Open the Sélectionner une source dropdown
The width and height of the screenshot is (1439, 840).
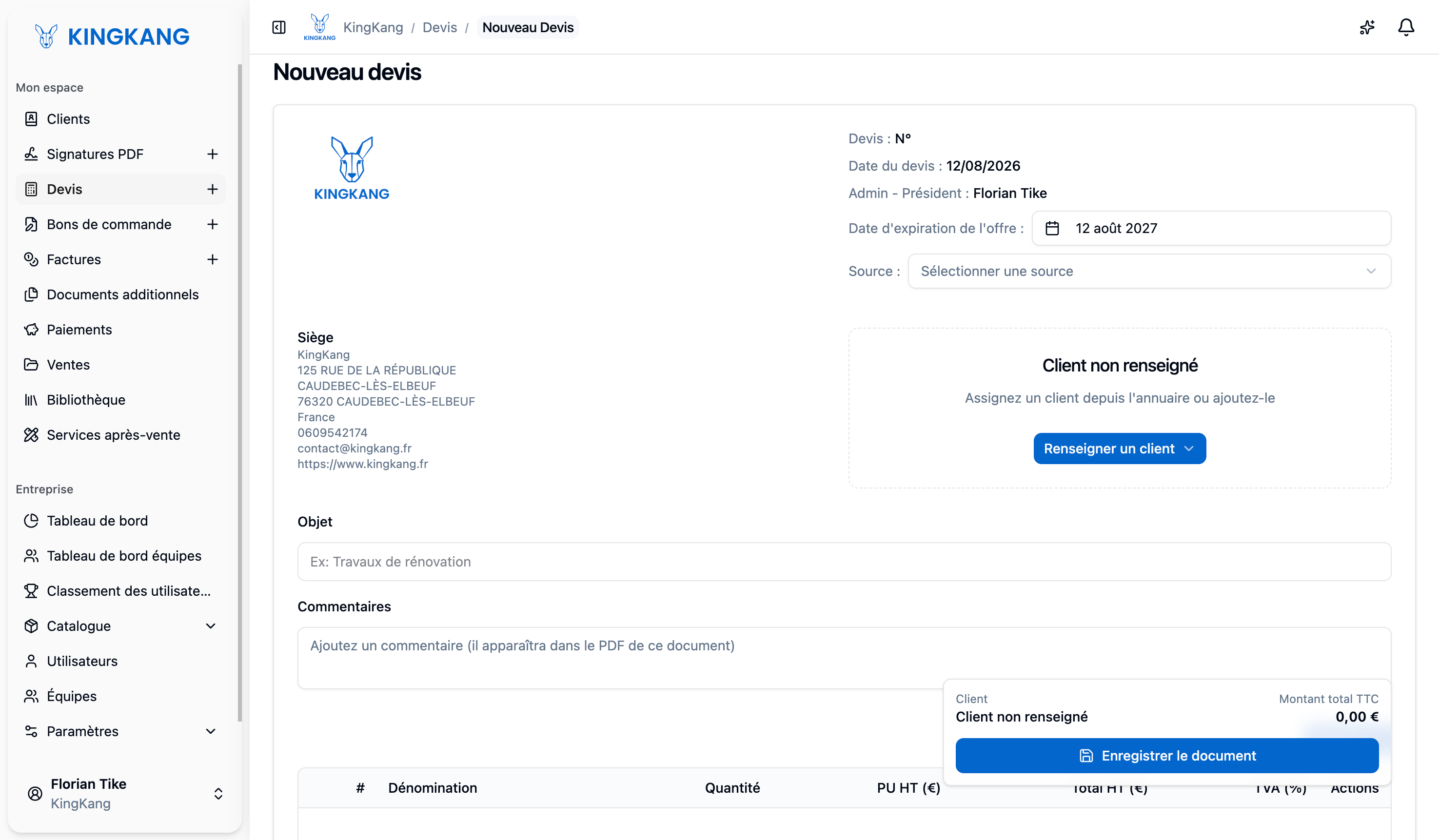pyautogui.click(x=1149, y=271)
